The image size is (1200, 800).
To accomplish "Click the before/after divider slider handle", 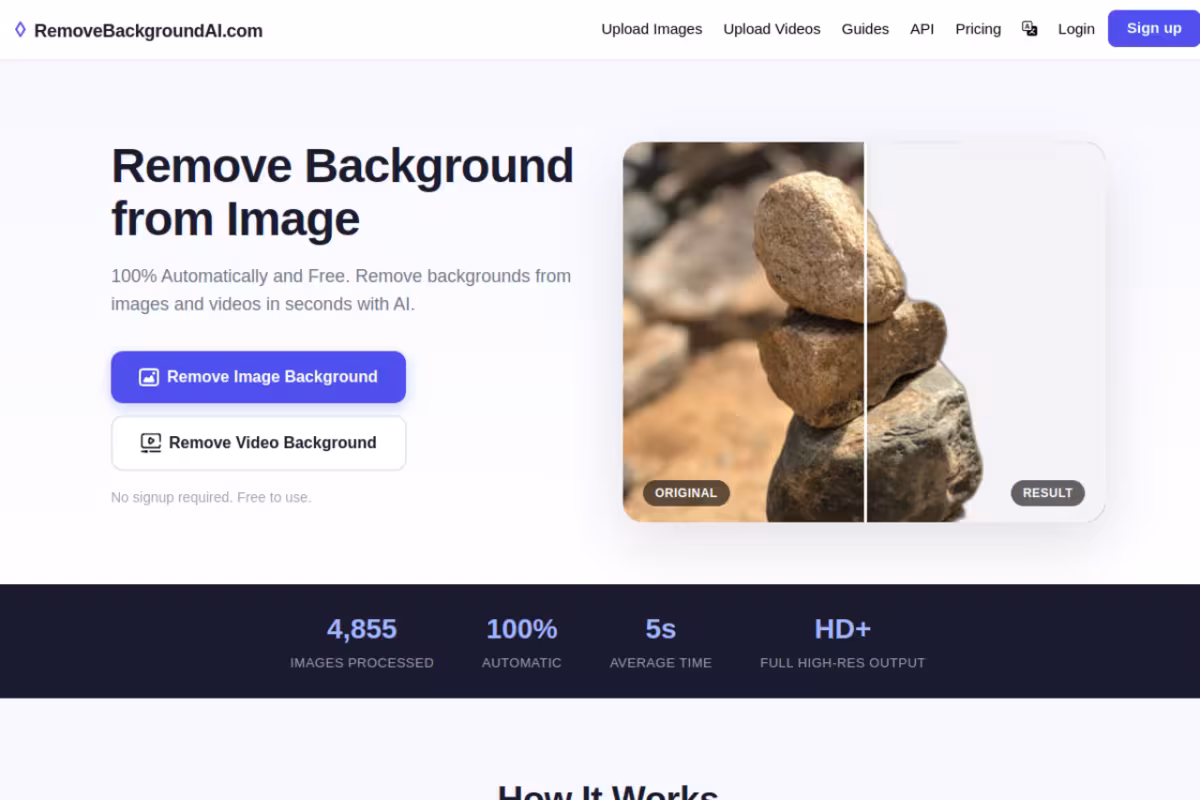I will (x=865, y=332).
